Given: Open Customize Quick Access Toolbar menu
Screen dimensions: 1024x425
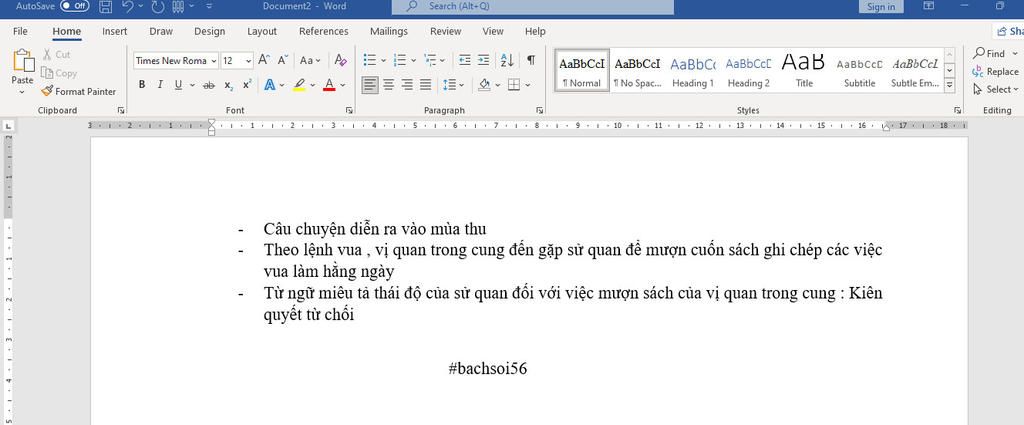Looking at the screenshot, I should (209, 7).
